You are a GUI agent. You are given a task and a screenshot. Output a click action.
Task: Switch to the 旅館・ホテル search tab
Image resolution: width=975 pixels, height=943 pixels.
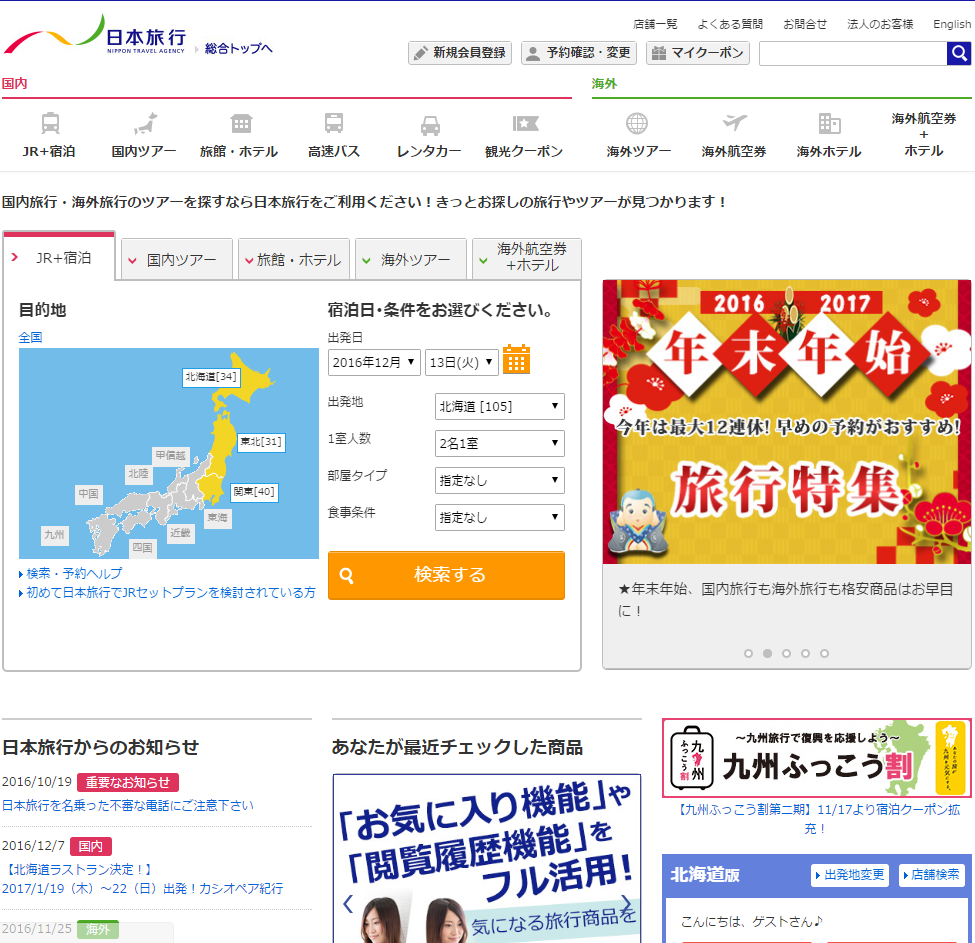(x=294, y=259)
